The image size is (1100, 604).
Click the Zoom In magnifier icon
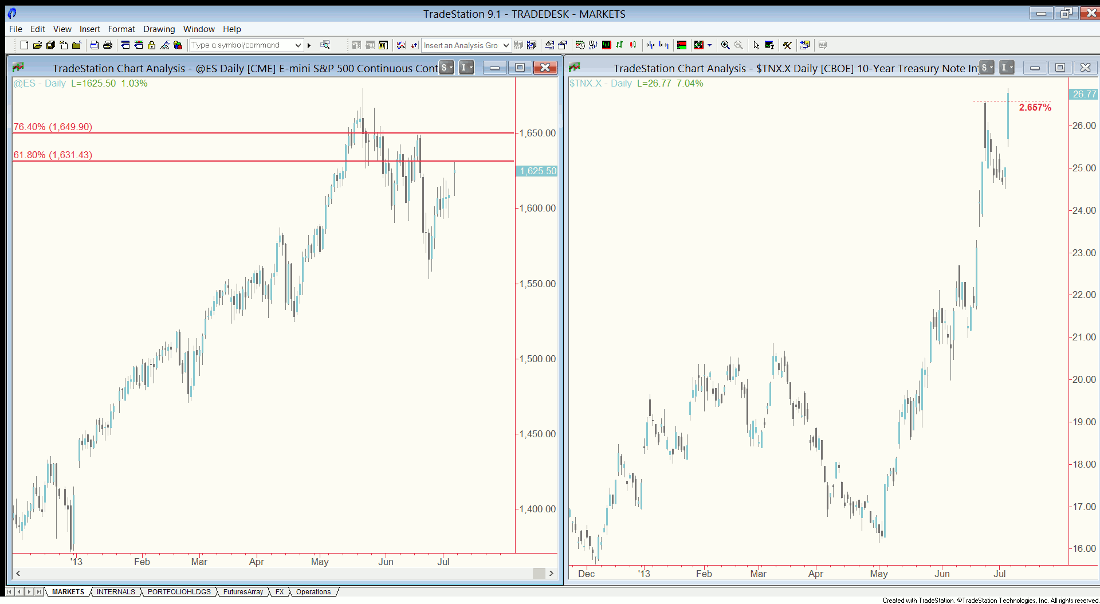(725, 45)
